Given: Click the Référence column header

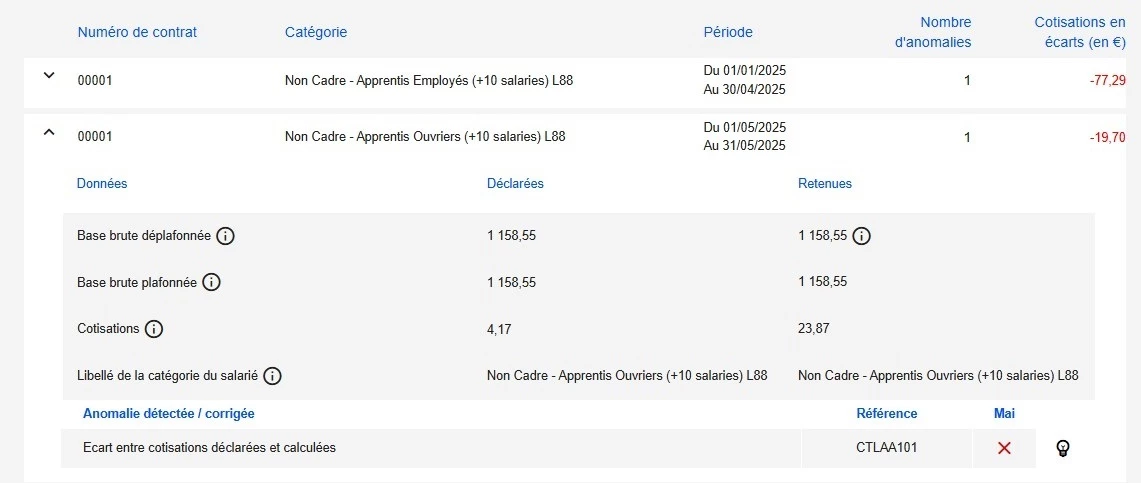Looking at the screenshot, I should (x=887, y=413).
